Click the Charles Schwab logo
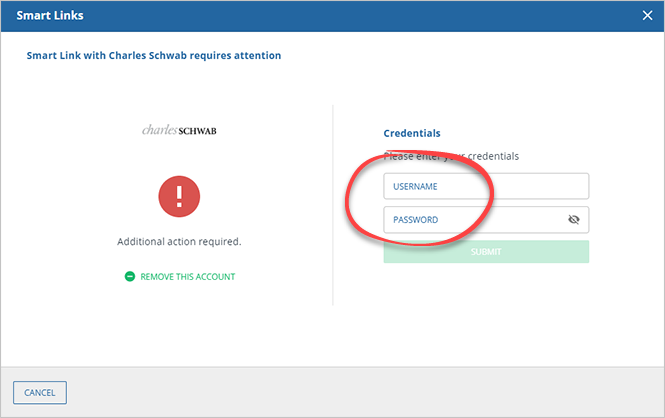The image size is (665, 418). [179, 130]
